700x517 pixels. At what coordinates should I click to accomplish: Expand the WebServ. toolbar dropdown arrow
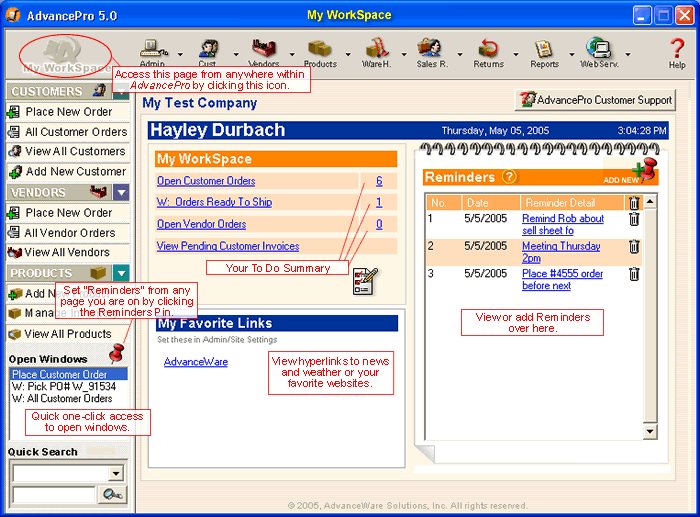(x=628, y=54)
